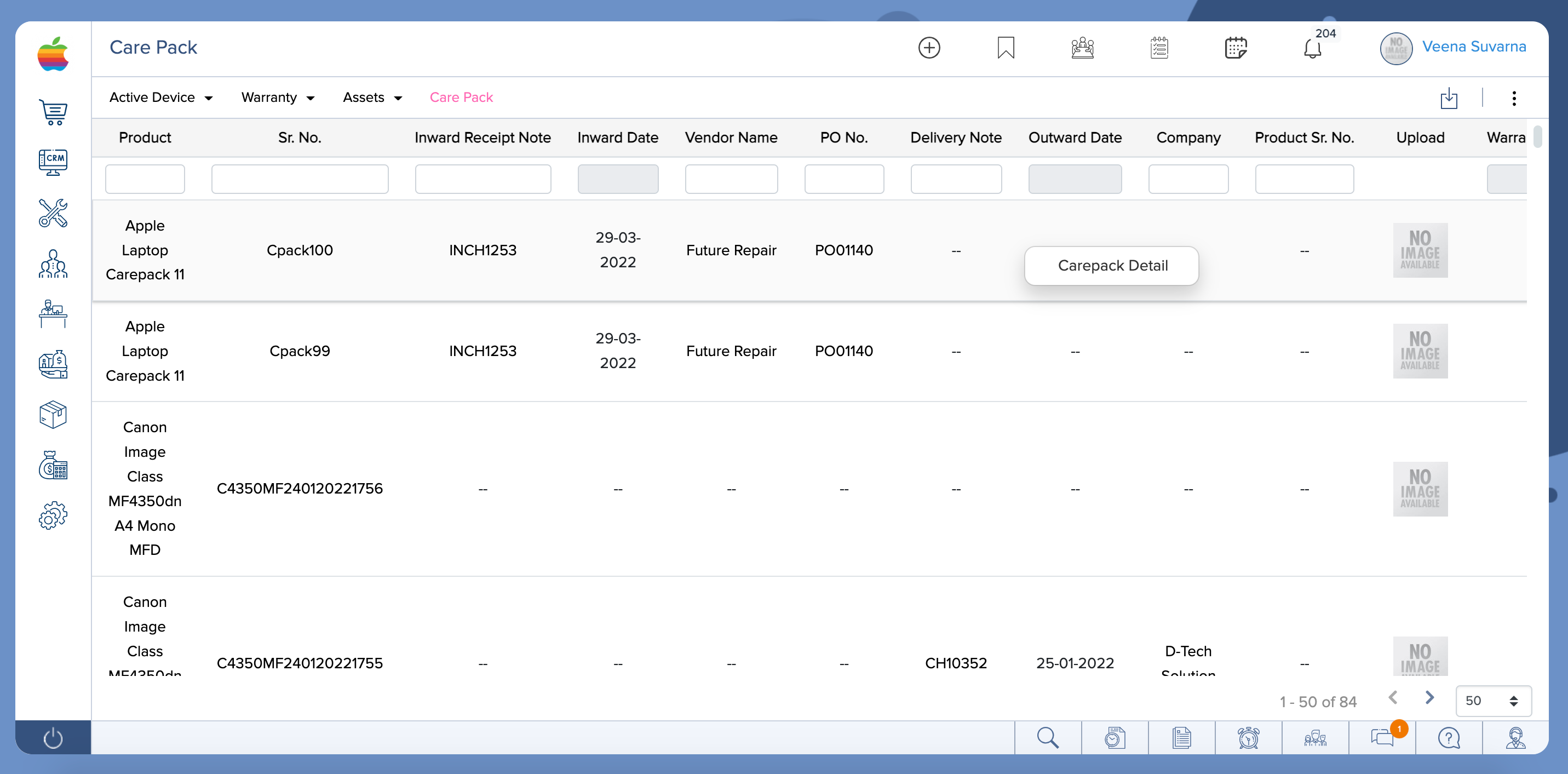This screenshot has height=774, width=1568.
Task: Click the Delivery Note filter input
Action: click(x=956, y=179)
